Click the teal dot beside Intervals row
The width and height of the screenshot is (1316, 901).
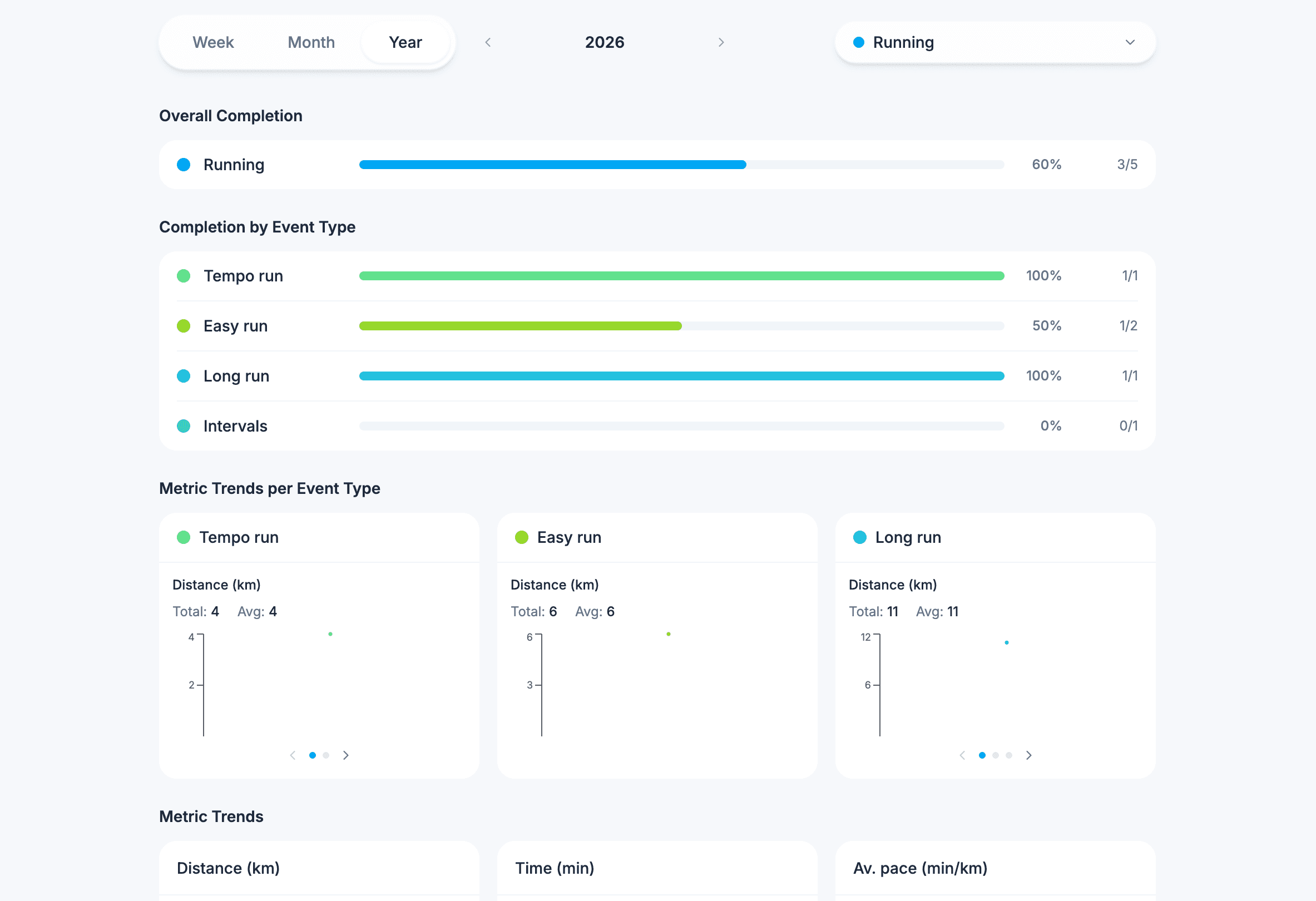[184, 426]
